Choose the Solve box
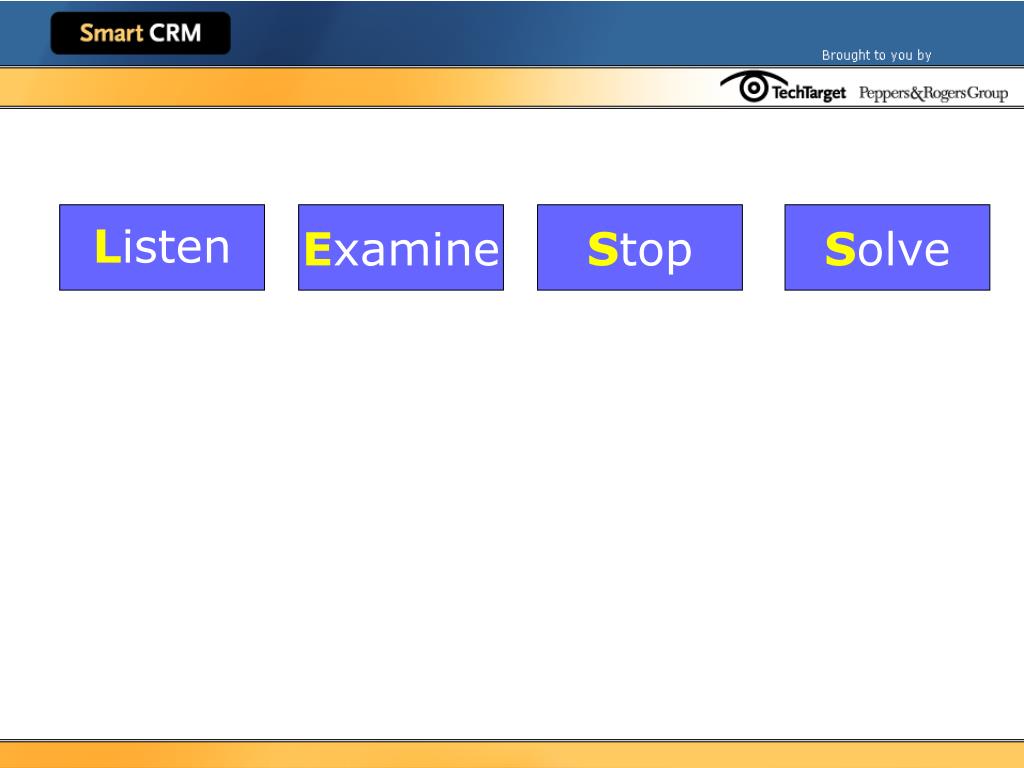This screenshot has width=1024, height=768. click(888, 248)
